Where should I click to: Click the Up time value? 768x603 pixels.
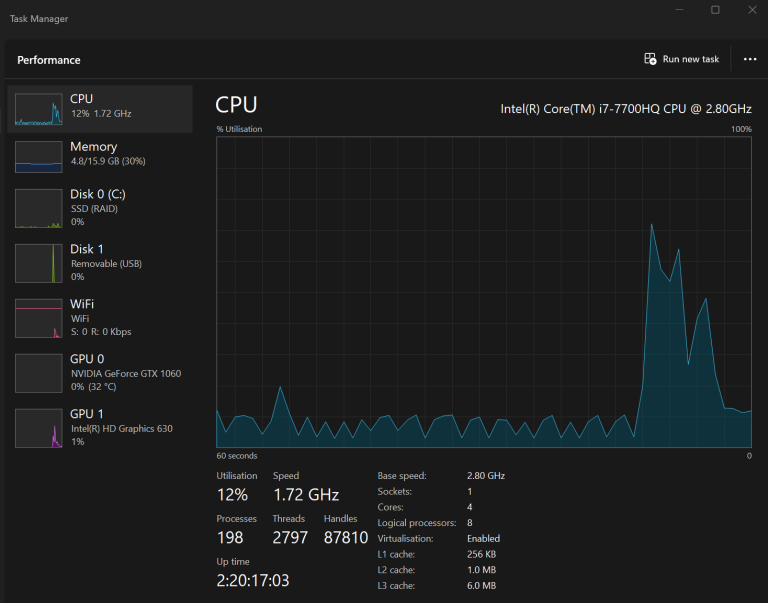[x=253, y=580]
